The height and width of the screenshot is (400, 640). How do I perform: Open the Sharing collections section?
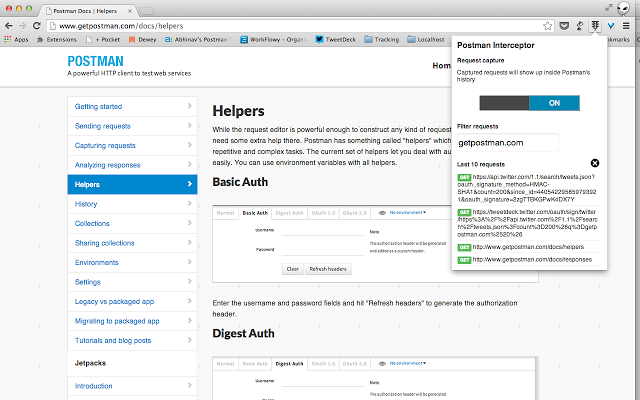132,243
